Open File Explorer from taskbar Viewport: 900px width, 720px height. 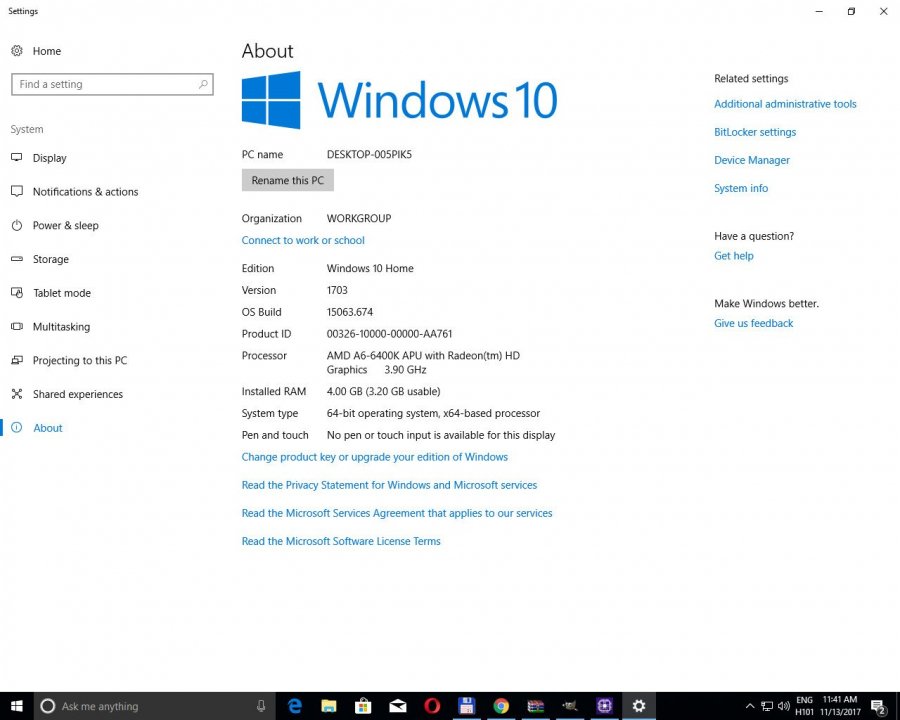[329, 706]
